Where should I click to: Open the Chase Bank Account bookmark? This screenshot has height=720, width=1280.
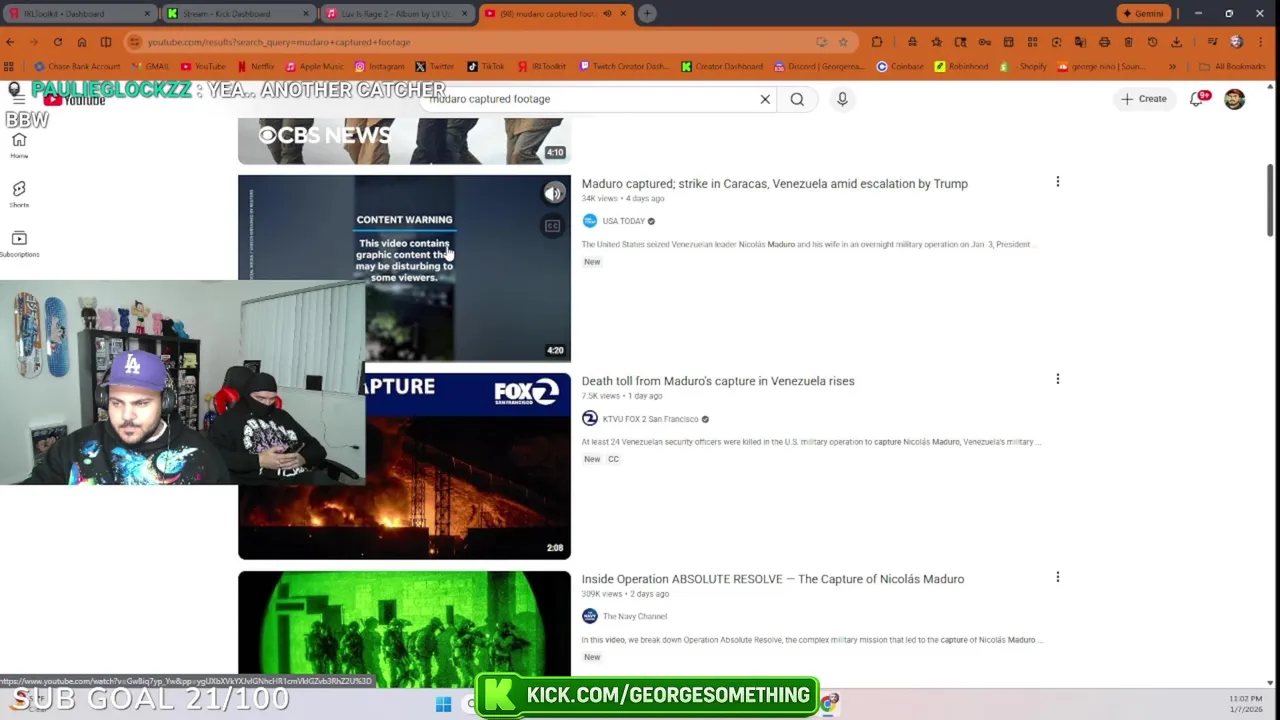point(77,67)
